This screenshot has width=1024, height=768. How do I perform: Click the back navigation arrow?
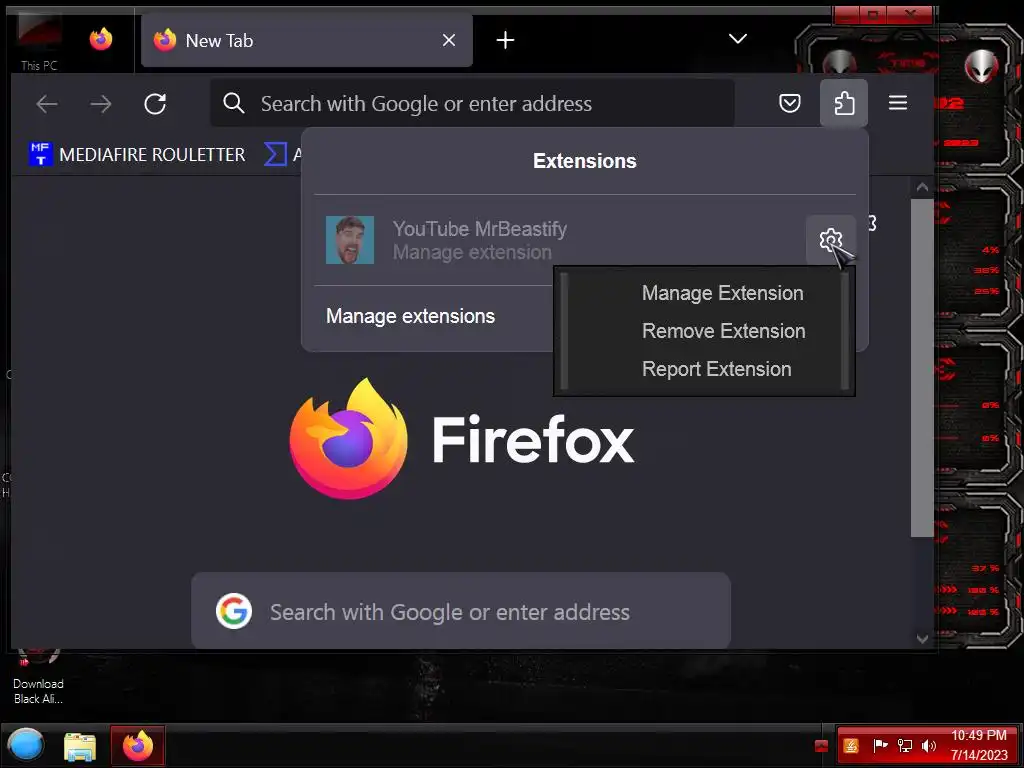tap(47, 104)
